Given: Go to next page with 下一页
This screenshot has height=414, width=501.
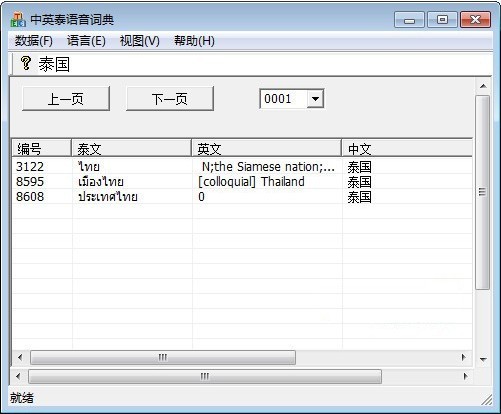Looking at the screenshot, I should pos(170,99).
